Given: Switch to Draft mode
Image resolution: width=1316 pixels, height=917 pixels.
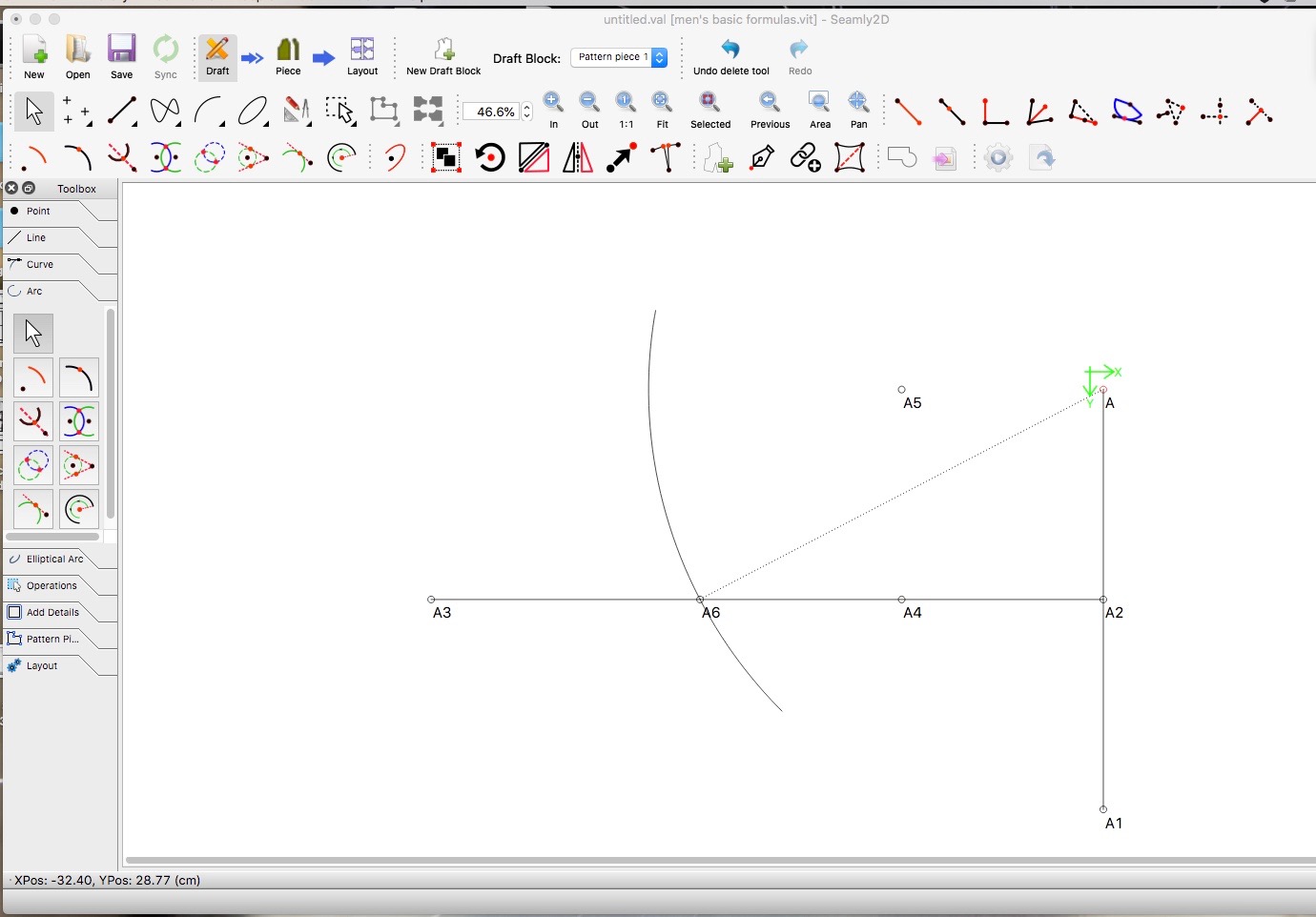Looking at the screenshot, I should pyautogui.click(x=217, y=55).
